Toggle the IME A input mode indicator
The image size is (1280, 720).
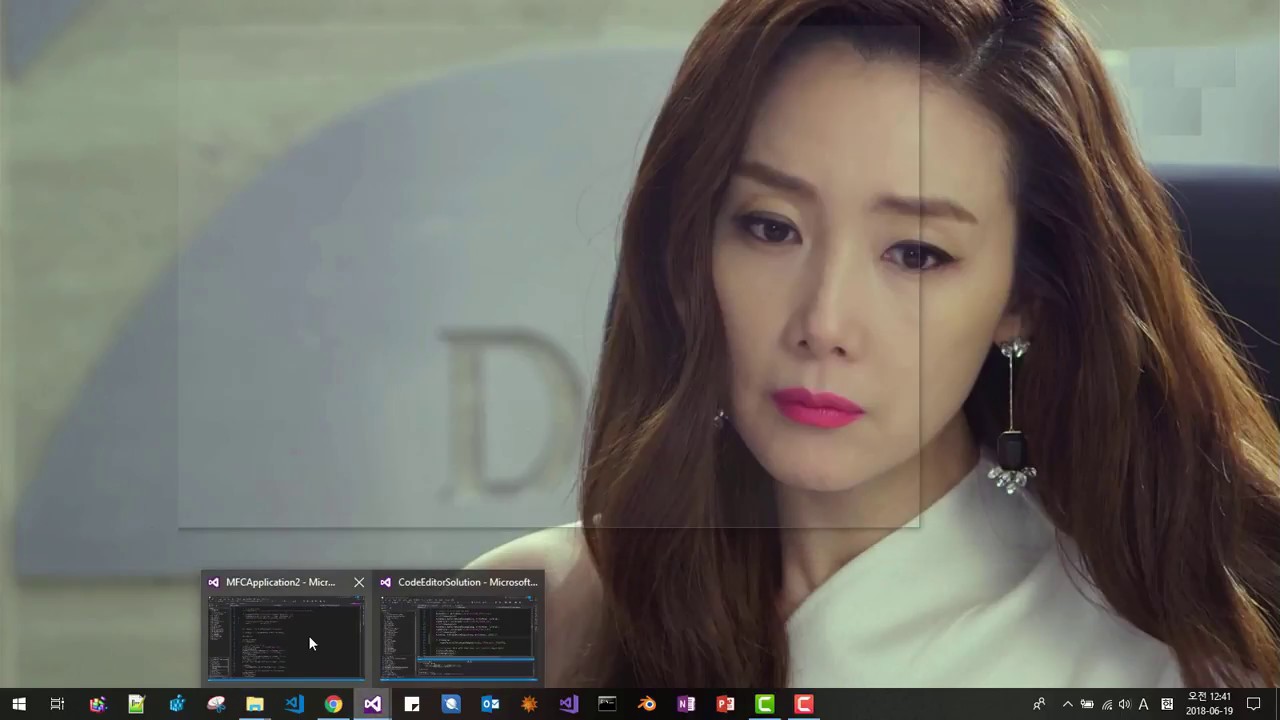click(1144, 704)
